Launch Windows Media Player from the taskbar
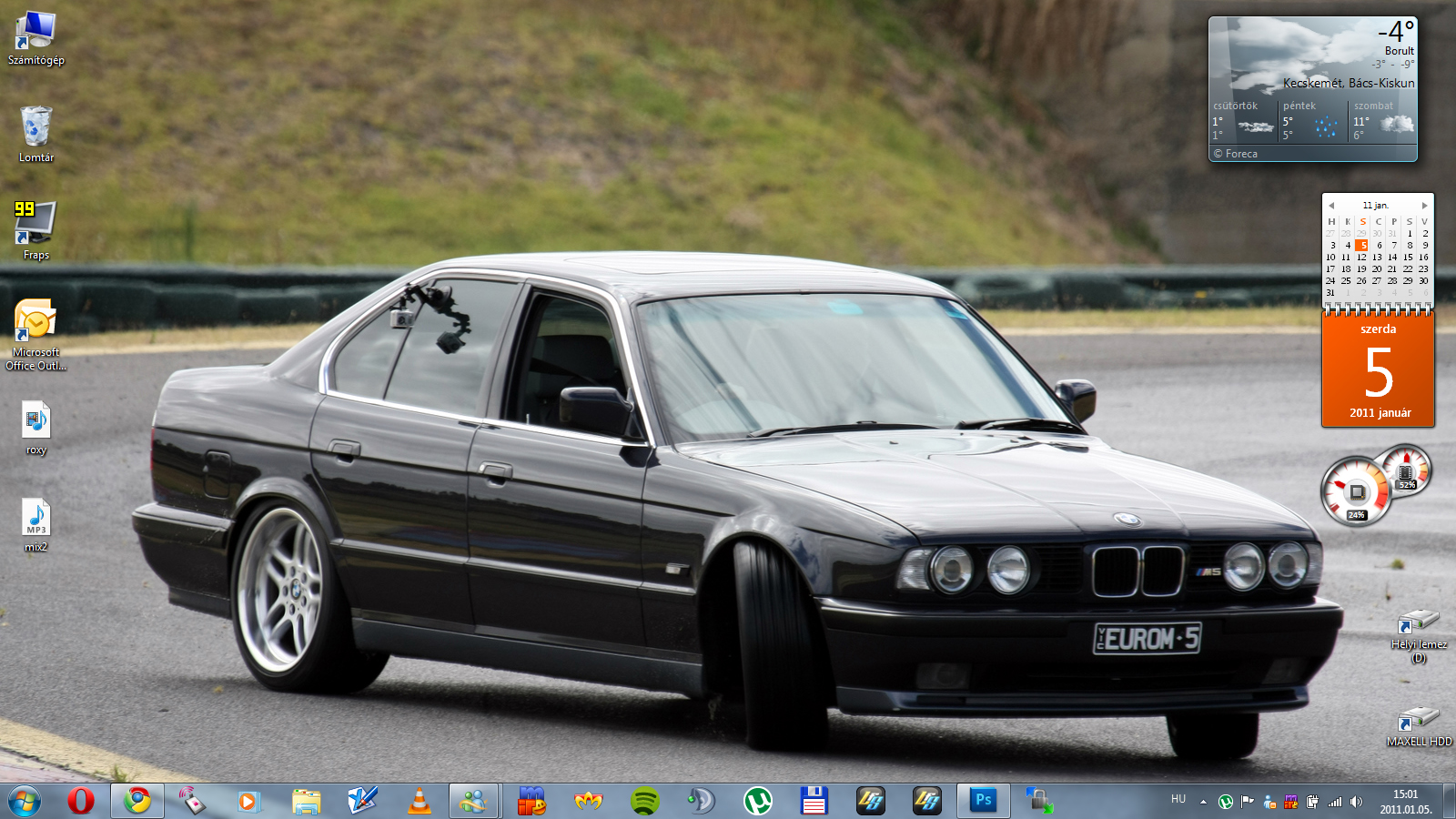Screen dimensions: 1456x819 pyautogui.click(x=248, y=801)
